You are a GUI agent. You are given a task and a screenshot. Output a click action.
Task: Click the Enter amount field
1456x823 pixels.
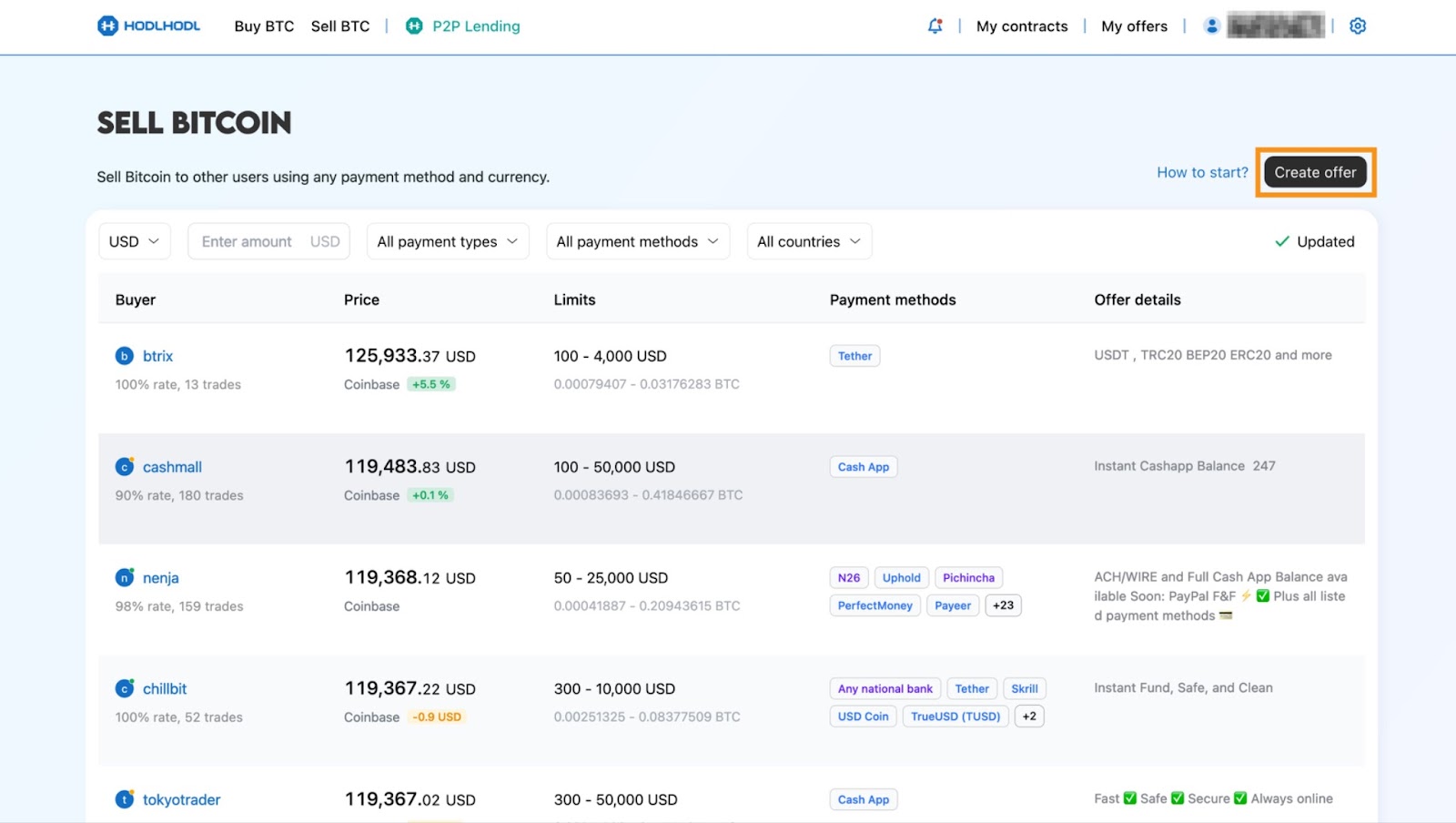pyautogui.click(x=268, y=241)
